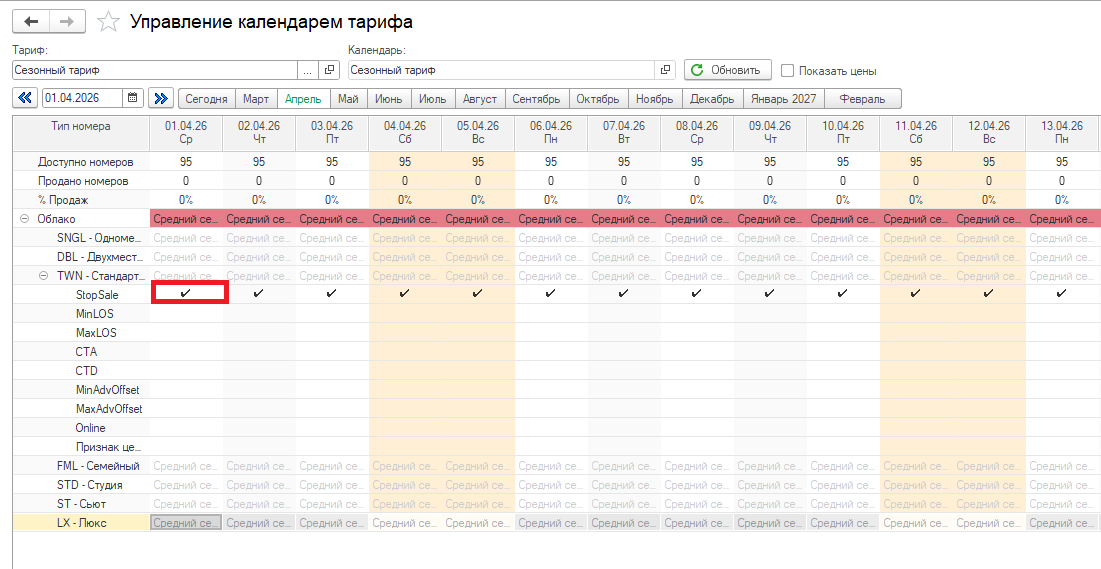1101x569 pixels.
Task: Select the Признак це… row label
Action: pos(109,447)
